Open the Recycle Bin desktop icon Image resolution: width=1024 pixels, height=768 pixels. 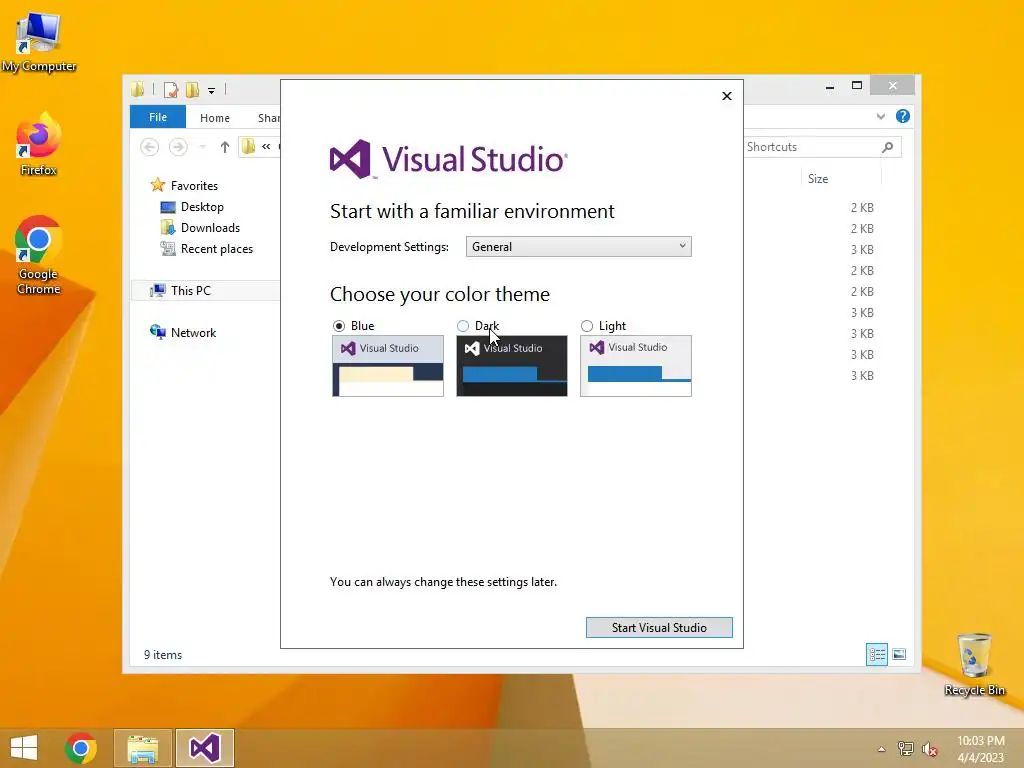tap(974, 664)
